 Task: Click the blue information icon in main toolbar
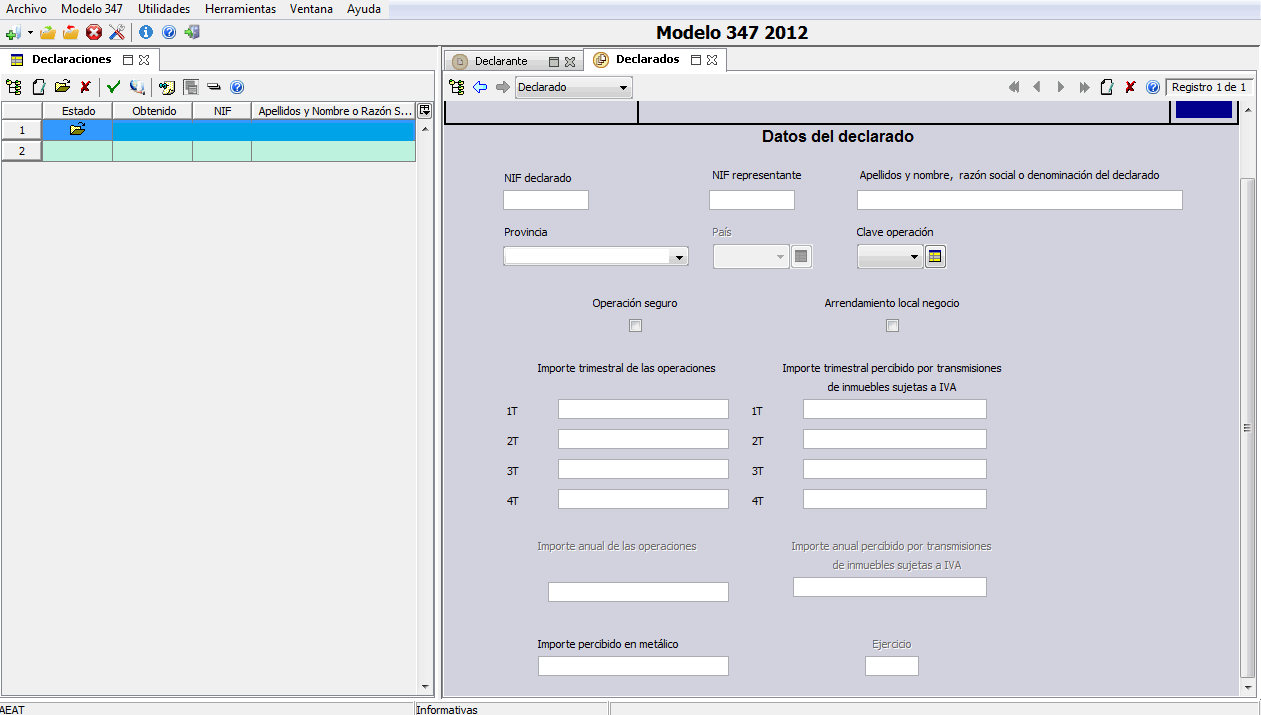point(146,32)
